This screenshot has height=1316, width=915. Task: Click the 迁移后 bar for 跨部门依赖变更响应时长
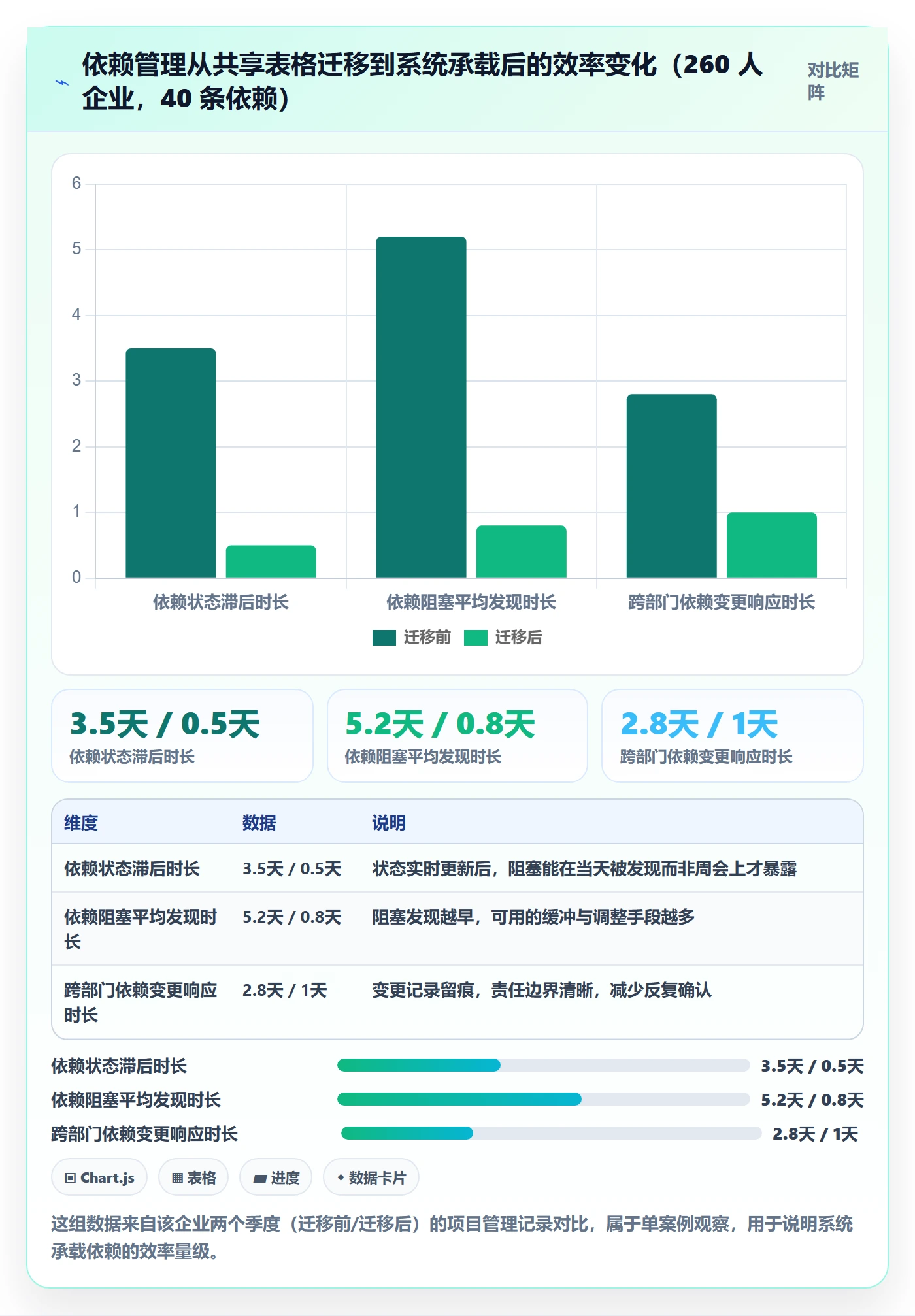pyautogui.click(x=772, y=545)
